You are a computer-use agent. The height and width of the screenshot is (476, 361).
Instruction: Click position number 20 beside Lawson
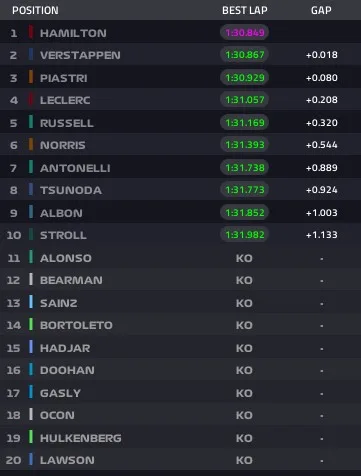[x=13, y=460]
